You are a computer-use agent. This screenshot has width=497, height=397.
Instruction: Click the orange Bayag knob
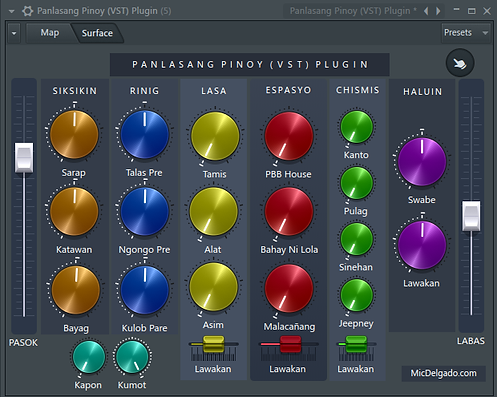pos(76,290)
